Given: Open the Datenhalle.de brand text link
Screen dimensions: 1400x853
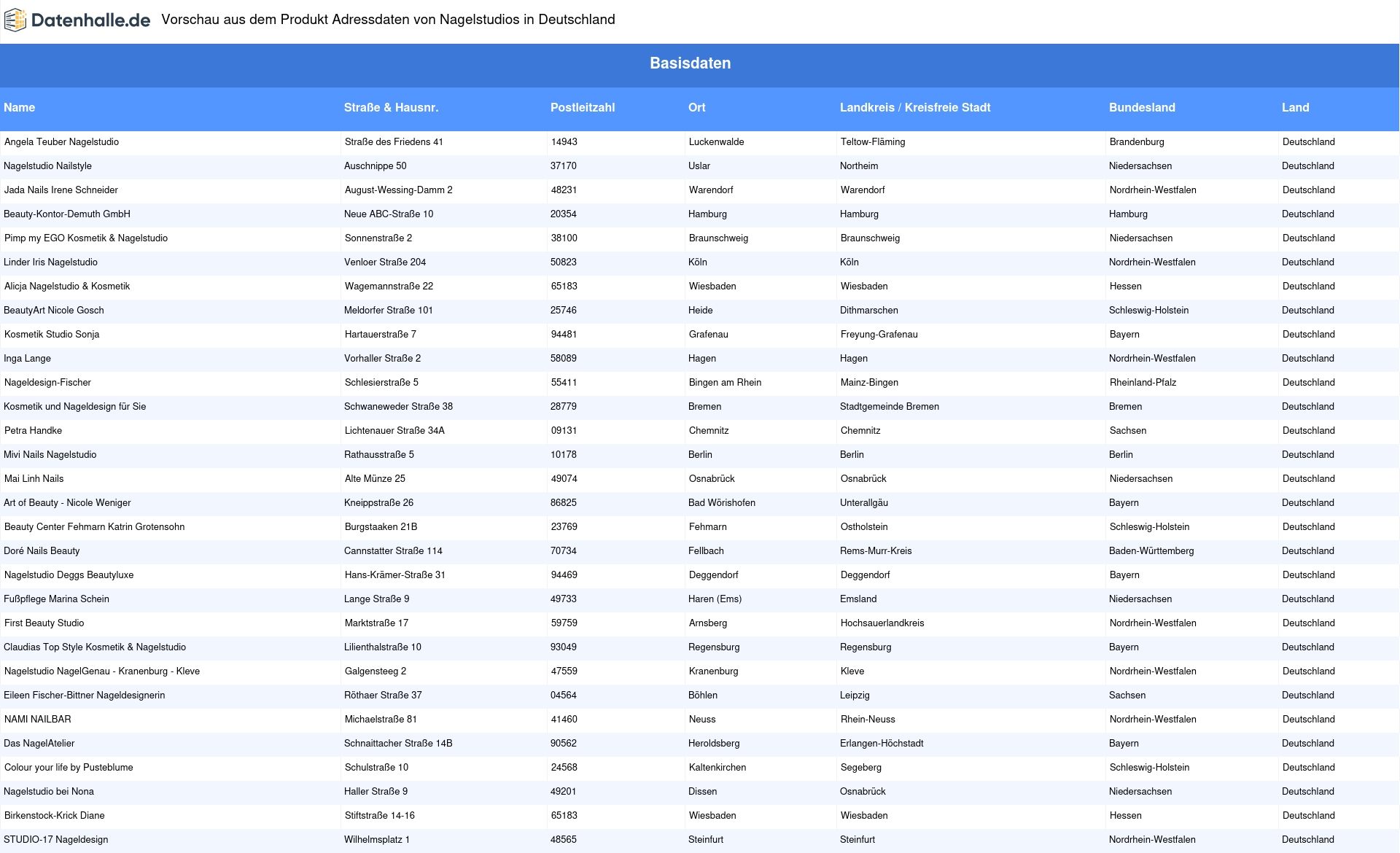Looking at the screenshot, I should 91,20.
